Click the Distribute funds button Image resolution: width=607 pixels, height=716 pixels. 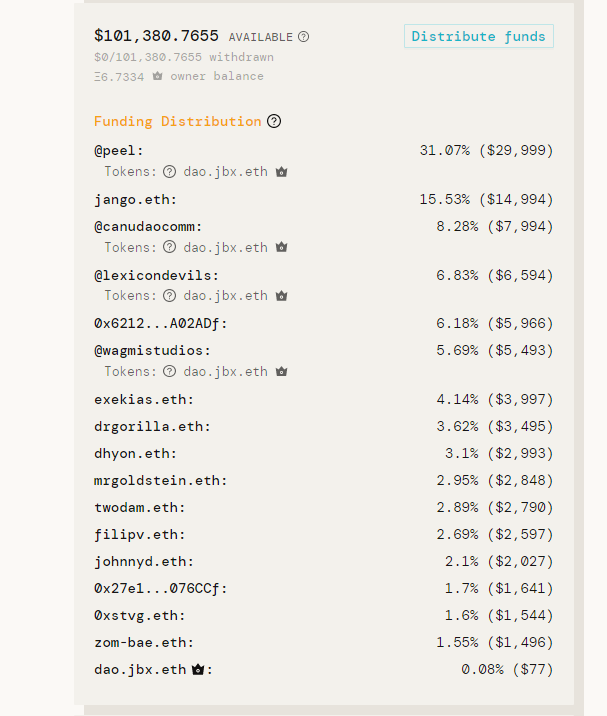point(479,36)
